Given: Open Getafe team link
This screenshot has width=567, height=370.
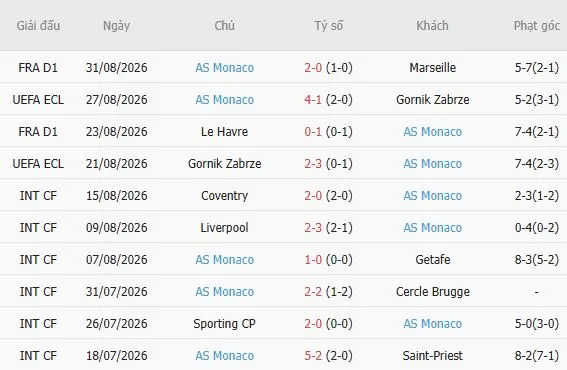Looking at the screenshot, I should point(432,260).
